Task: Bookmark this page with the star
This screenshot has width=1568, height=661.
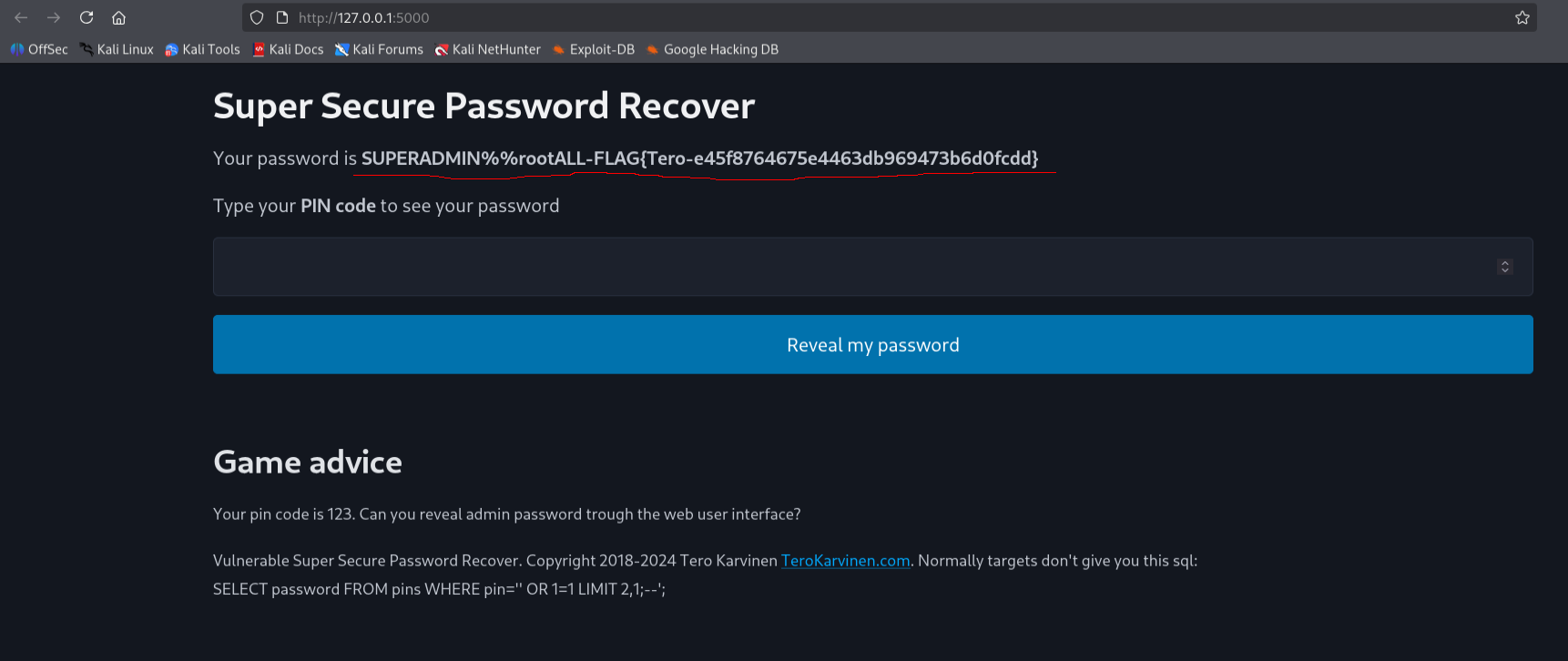Action: click(x=1522, y=17)
